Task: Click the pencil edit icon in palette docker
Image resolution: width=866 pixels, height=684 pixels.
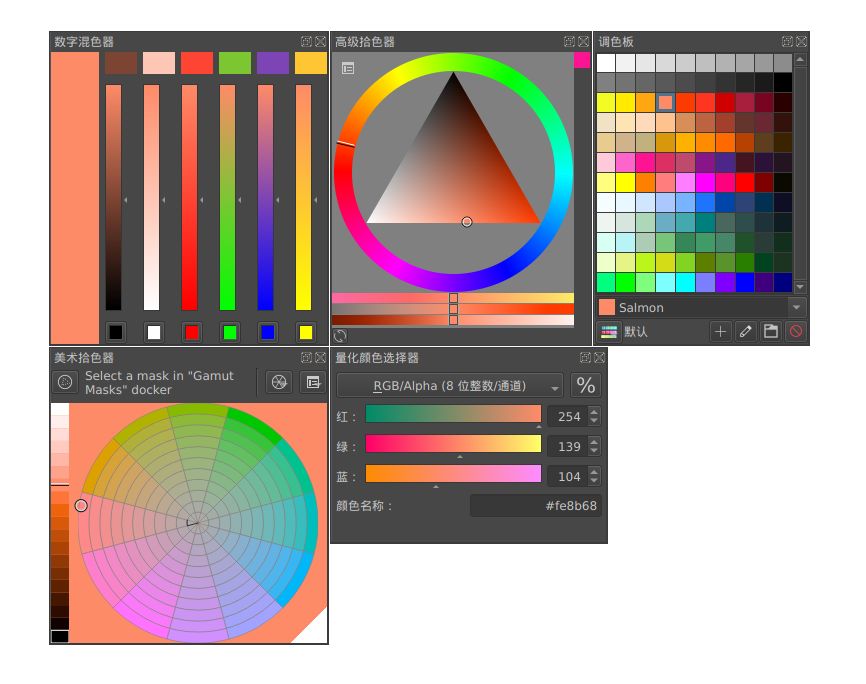Action: [x=746, y=332]
